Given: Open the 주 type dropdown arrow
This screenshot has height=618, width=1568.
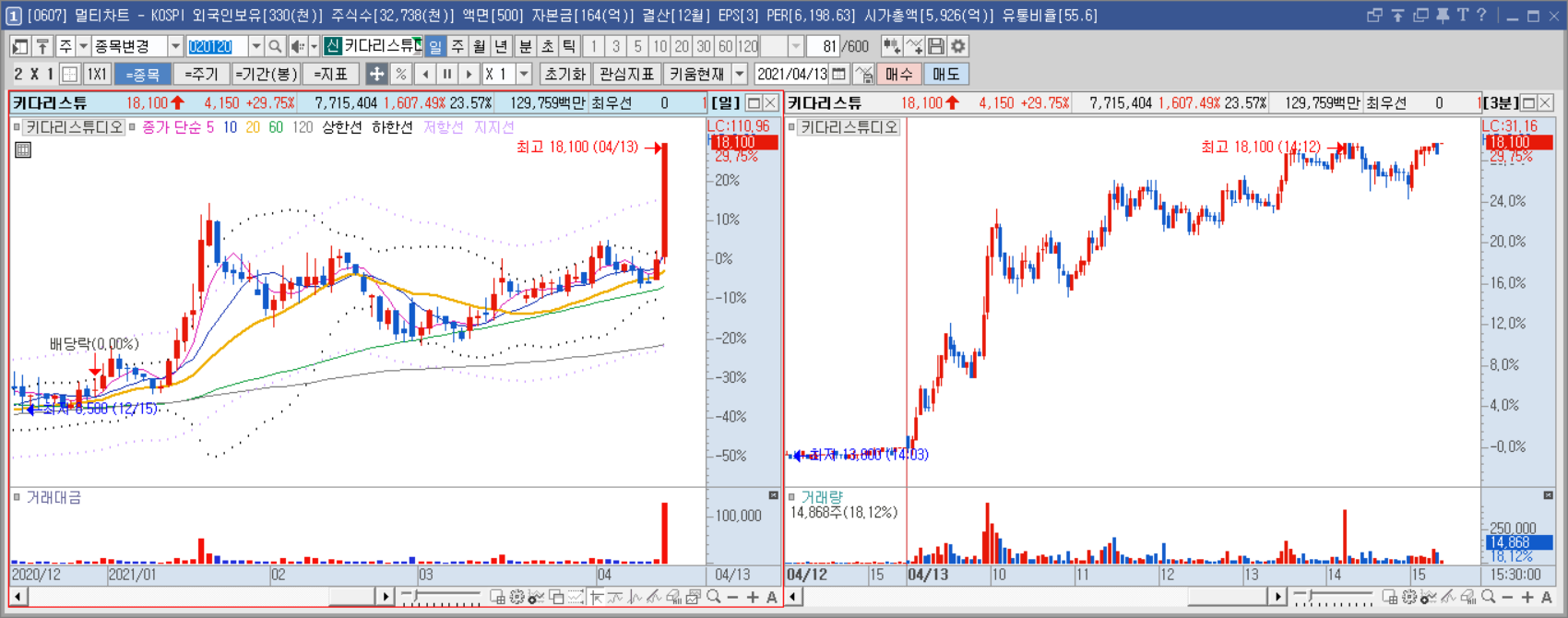Looking at the screenshot, I should (83, 46).
